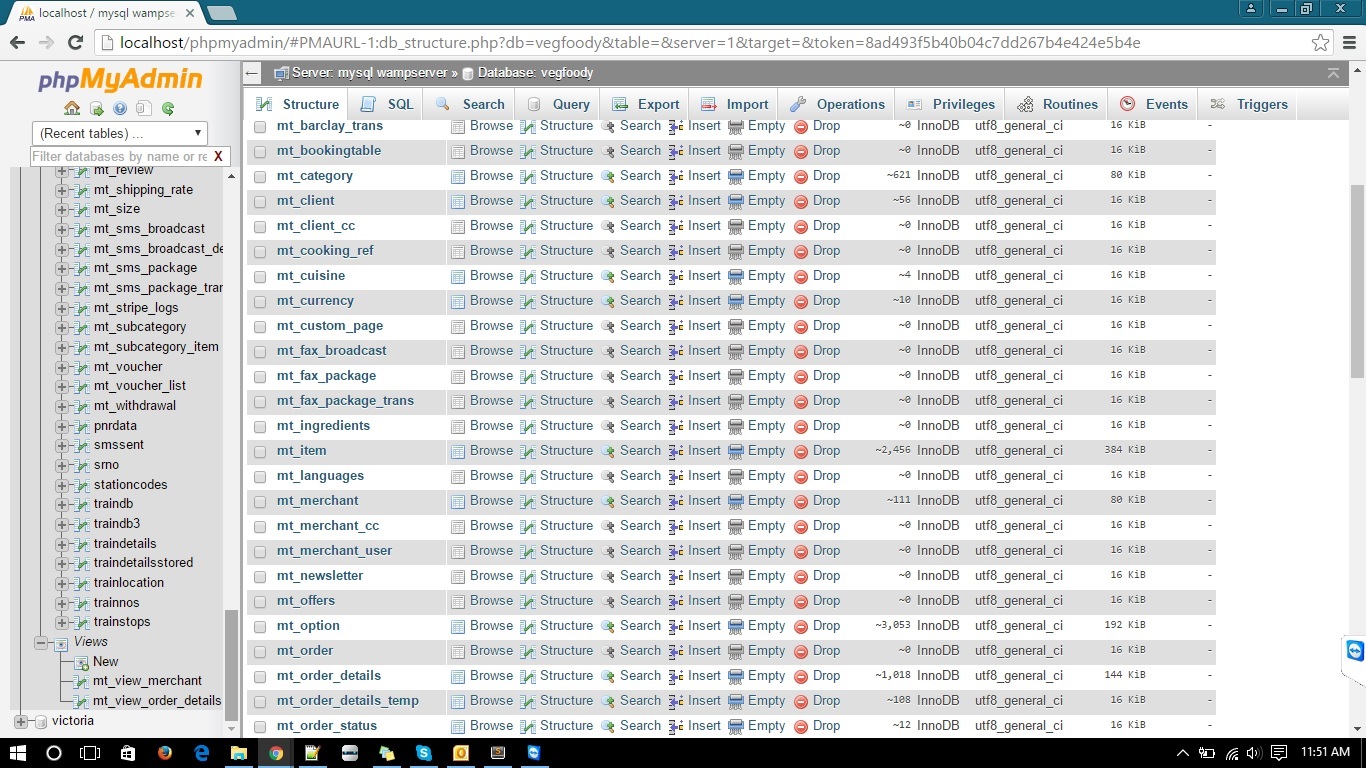Check the mt_merchant row checkbox
This screenshot has width=1366, height=768.
(260, 502)
